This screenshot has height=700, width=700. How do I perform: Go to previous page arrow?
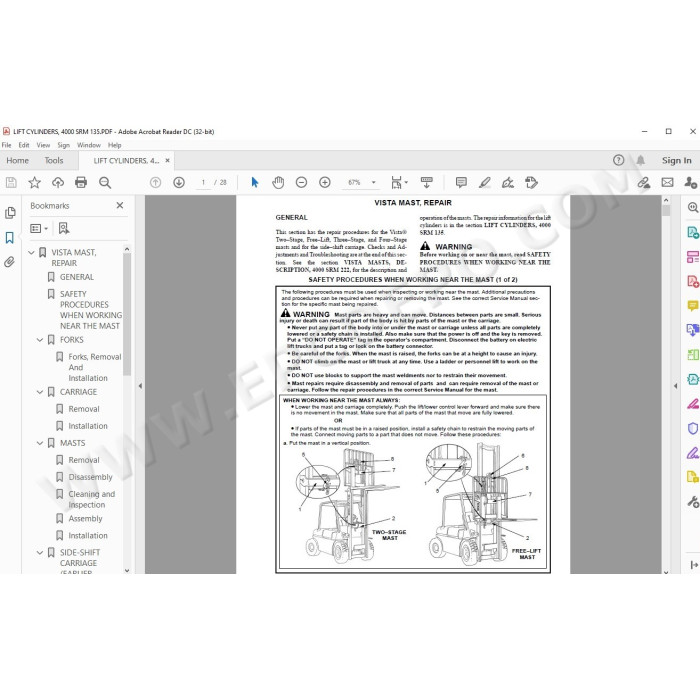click(x=155, y=182)
